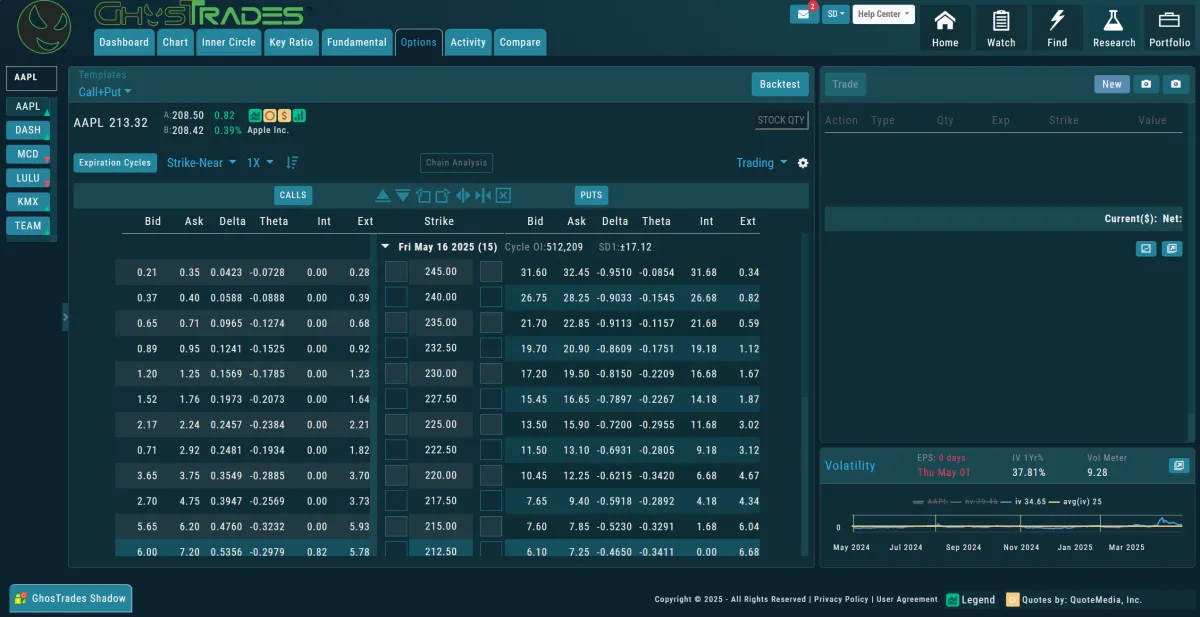1200x617 pixels.
Task: Open the Privacy Policy link
Action: coord(841,599)
